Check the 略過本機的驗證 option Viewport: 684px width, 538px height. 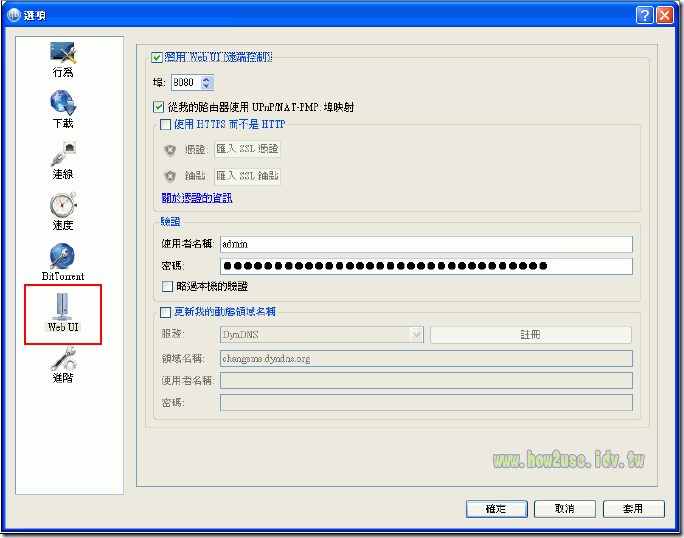[x=168, y=286]
